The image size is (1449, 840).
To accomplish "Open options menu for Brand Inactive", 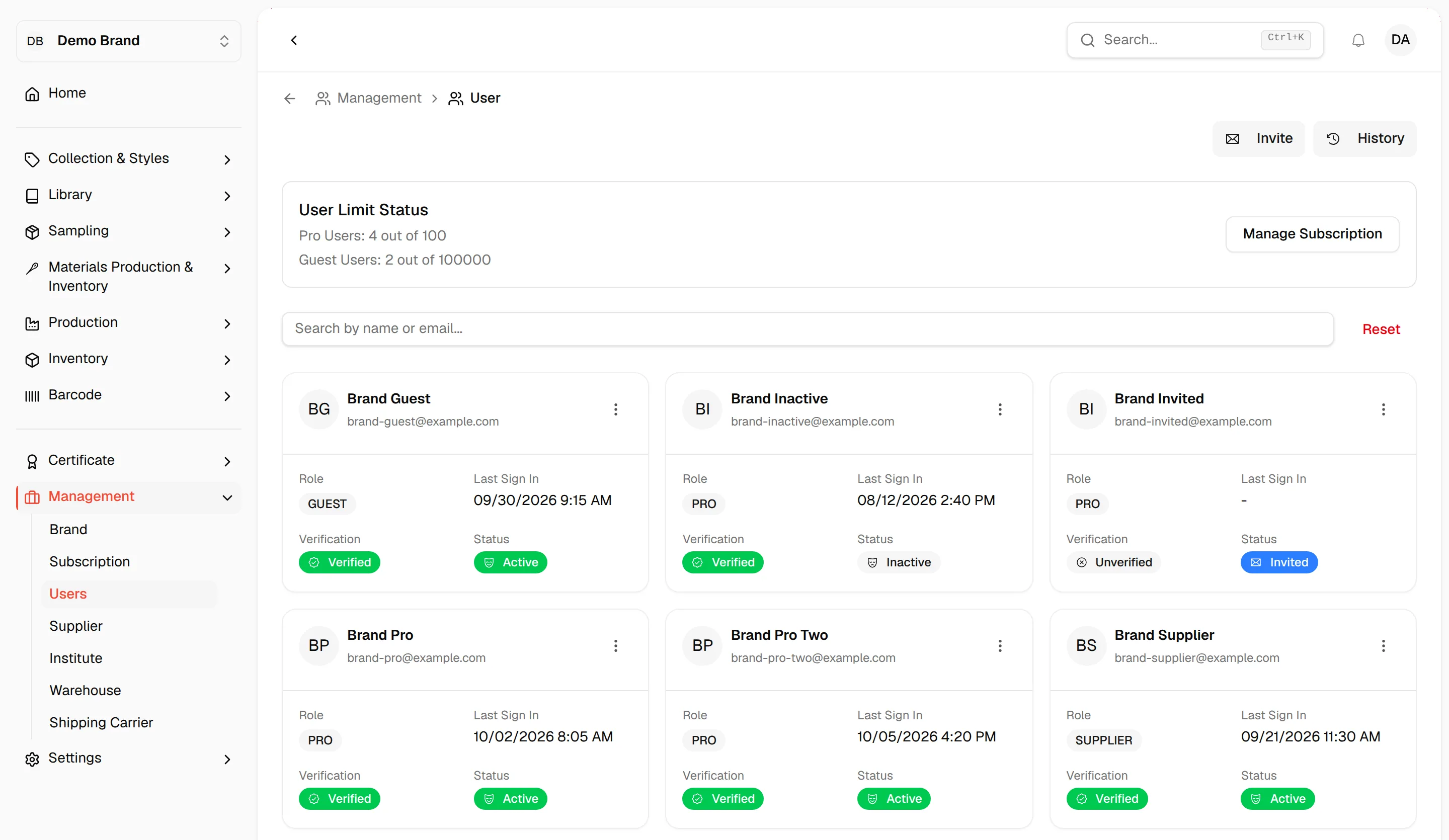I will (1000, 409).
